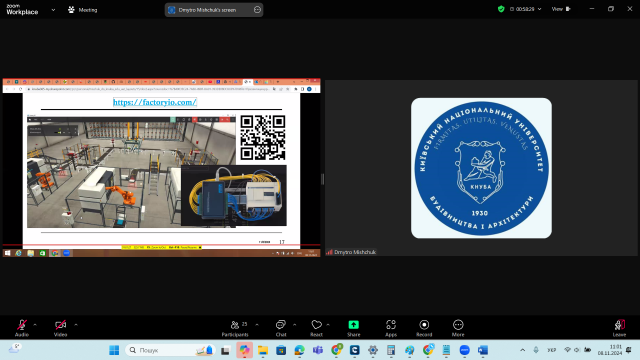Show hidden system tray icons

[x=522, y=350]
